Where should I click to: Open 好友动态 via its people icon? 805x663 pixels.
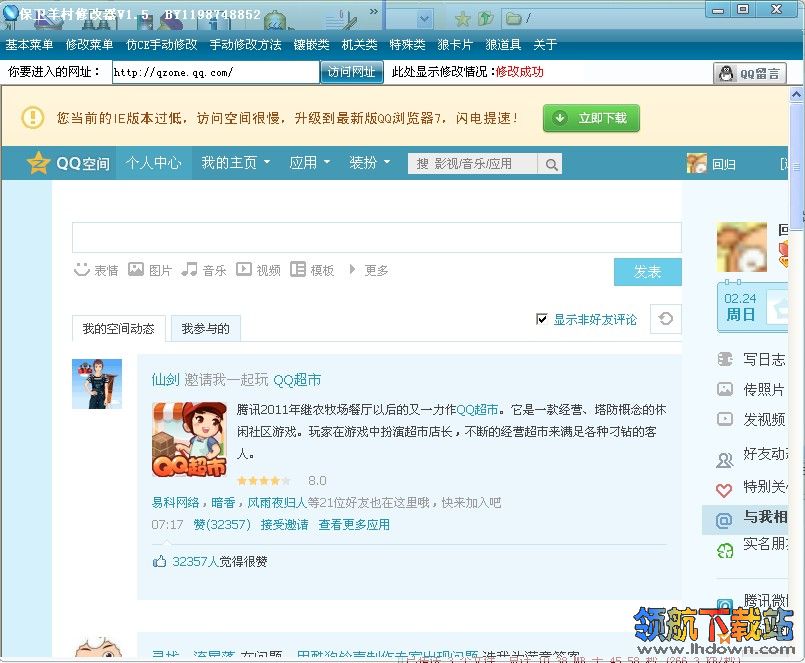pos(724,460)
